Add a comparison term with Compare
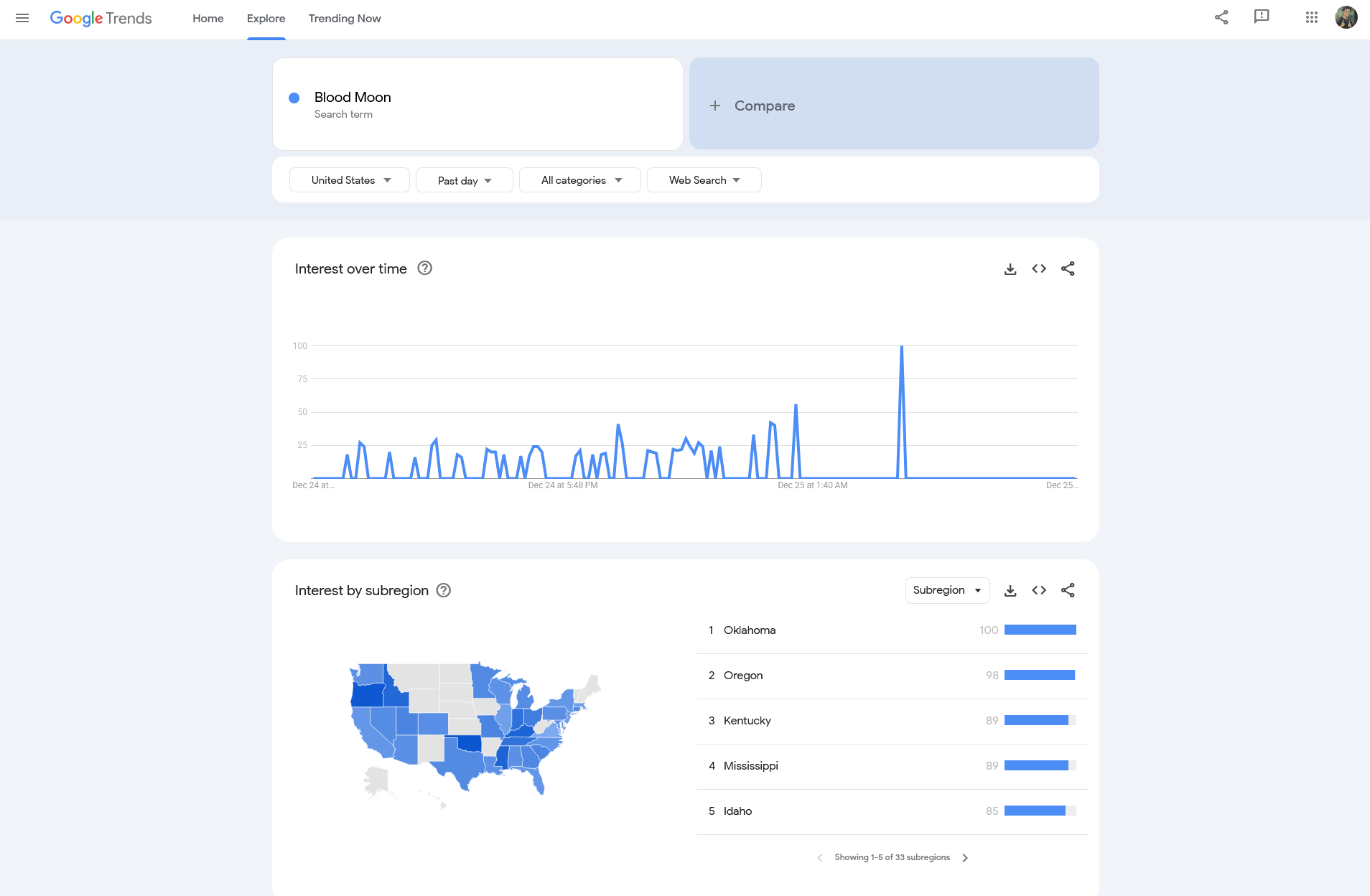 point(894,103)
